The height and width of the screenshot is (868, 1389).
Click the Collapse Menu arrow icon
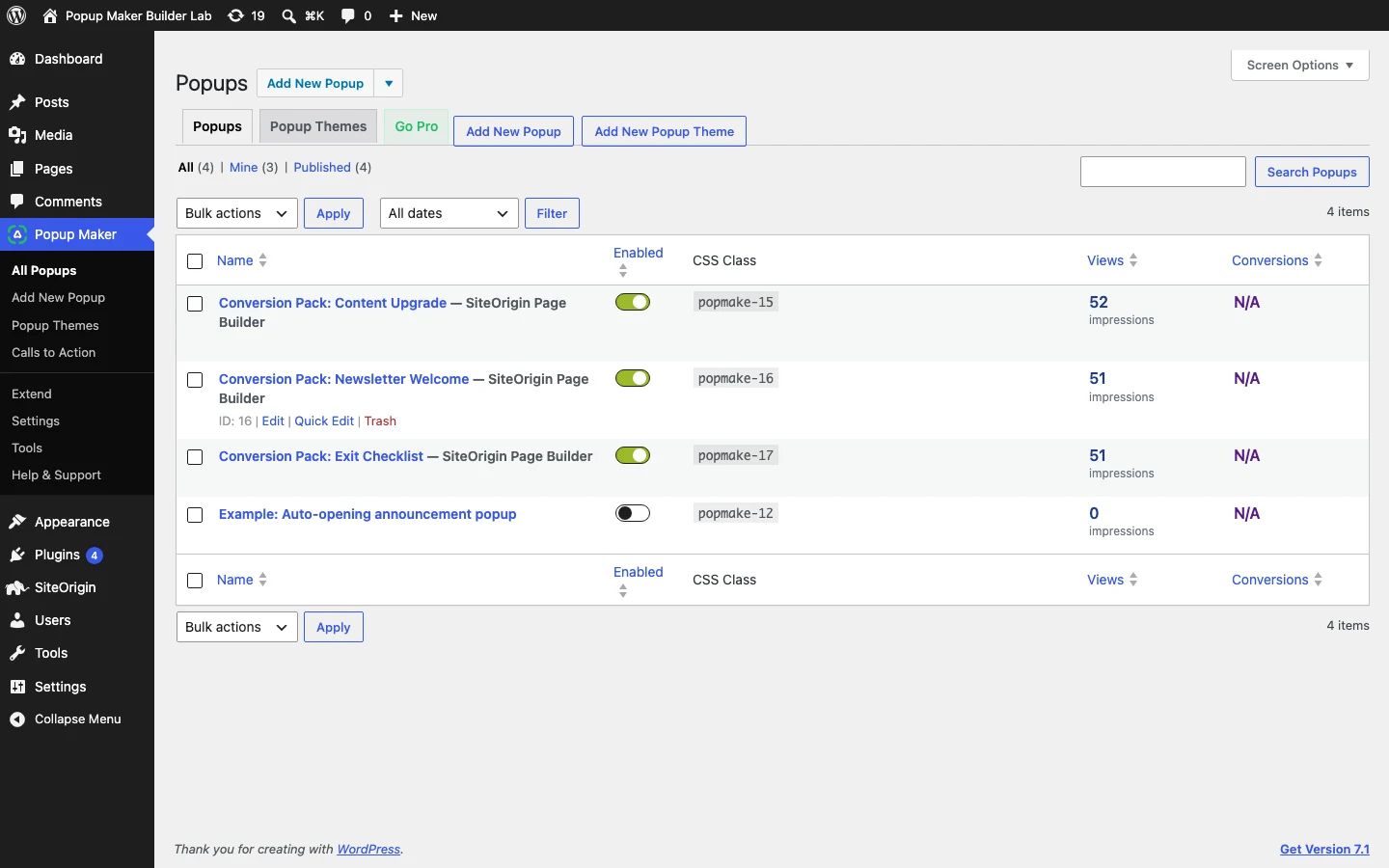17,719
